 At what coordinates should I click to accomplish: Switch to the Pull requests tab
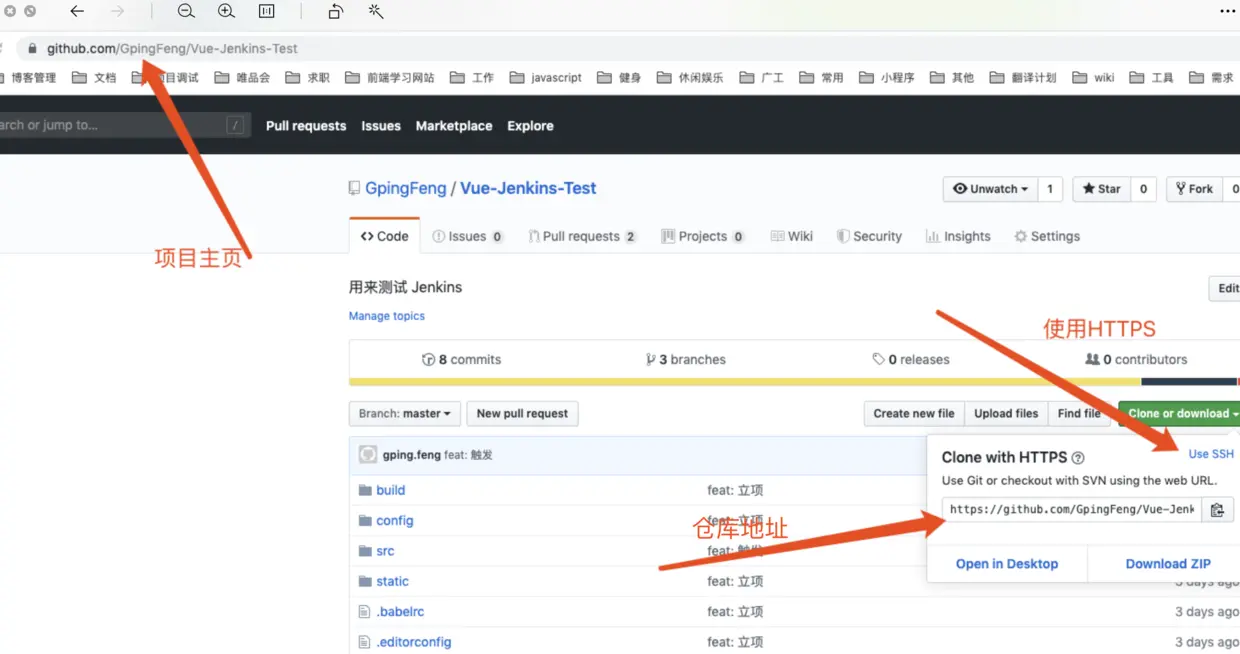coord(578,236)
